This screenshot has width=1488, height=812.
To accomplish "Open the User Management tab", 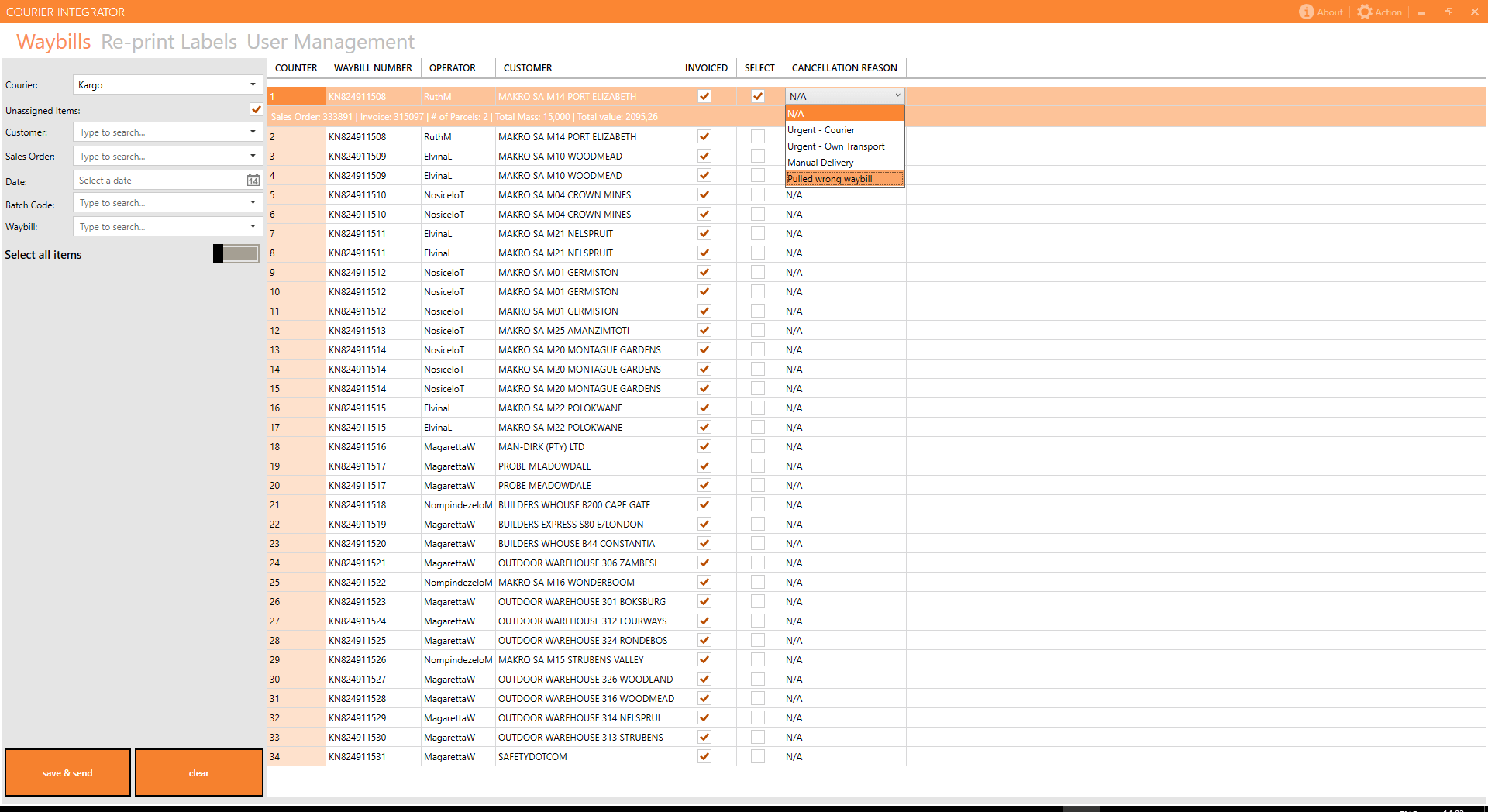I will pos(330,42).
